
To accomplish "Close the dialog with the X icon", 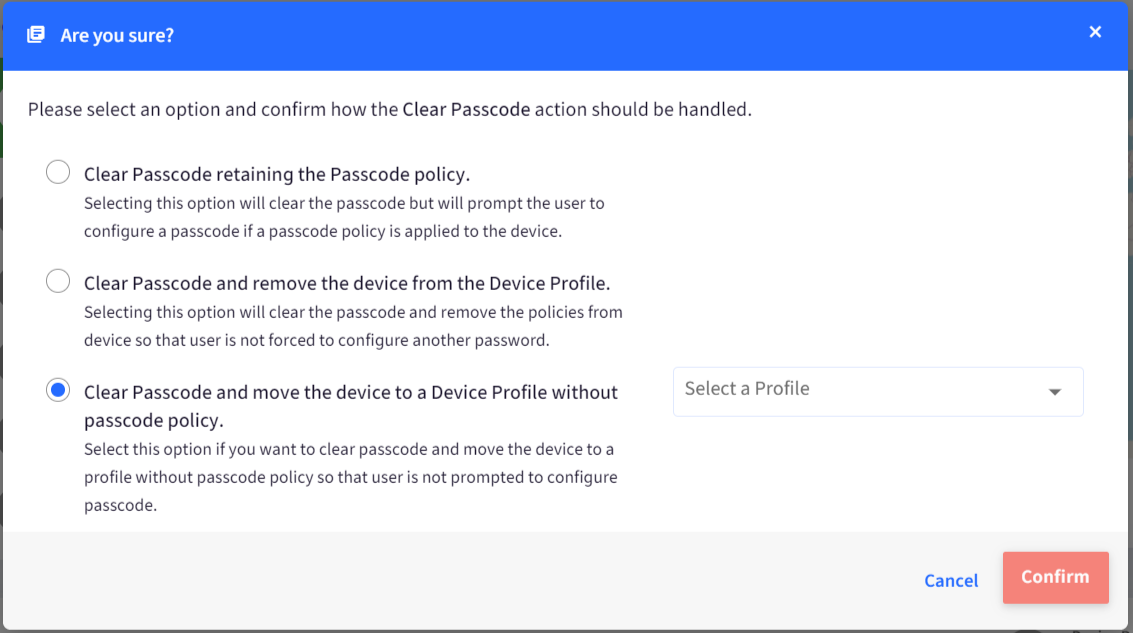I will 1095,32.
